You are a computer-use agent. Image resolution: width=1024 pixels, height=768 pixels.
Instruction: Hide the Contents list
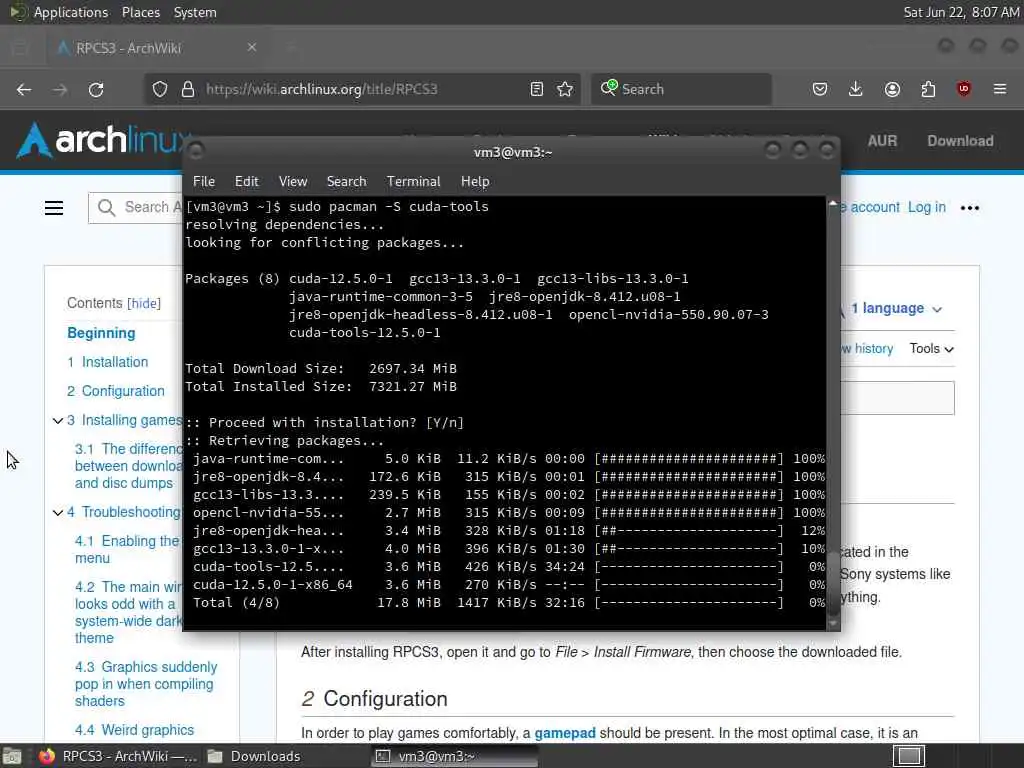pyautogui.click(x=144, y=304)
